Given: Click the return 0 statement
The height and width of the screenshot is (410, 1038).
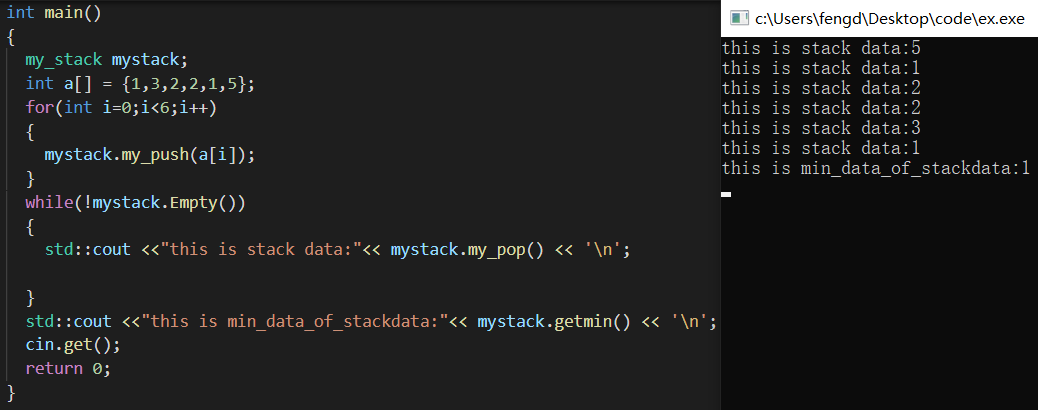Looking at the screenshot, I should [68, 369].
